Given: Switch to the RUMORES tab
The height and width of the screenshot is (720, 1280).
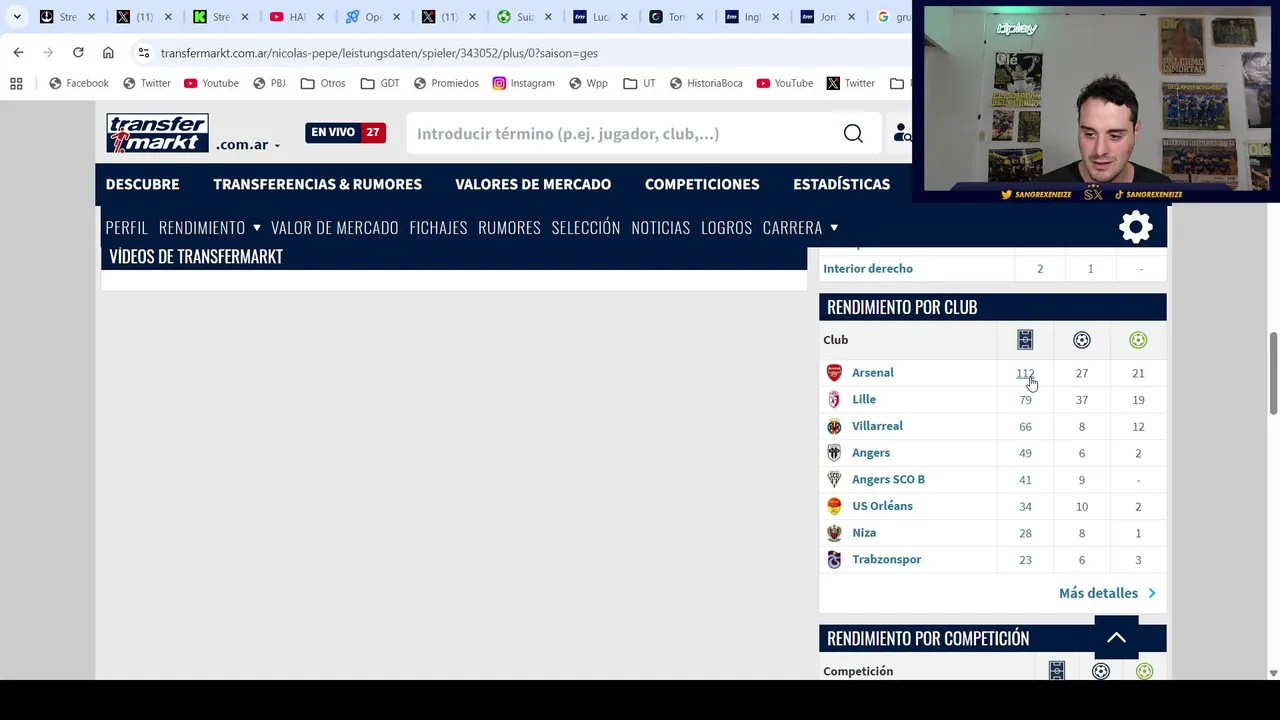Looking at the screenshot, I should [x=509, y=227].
